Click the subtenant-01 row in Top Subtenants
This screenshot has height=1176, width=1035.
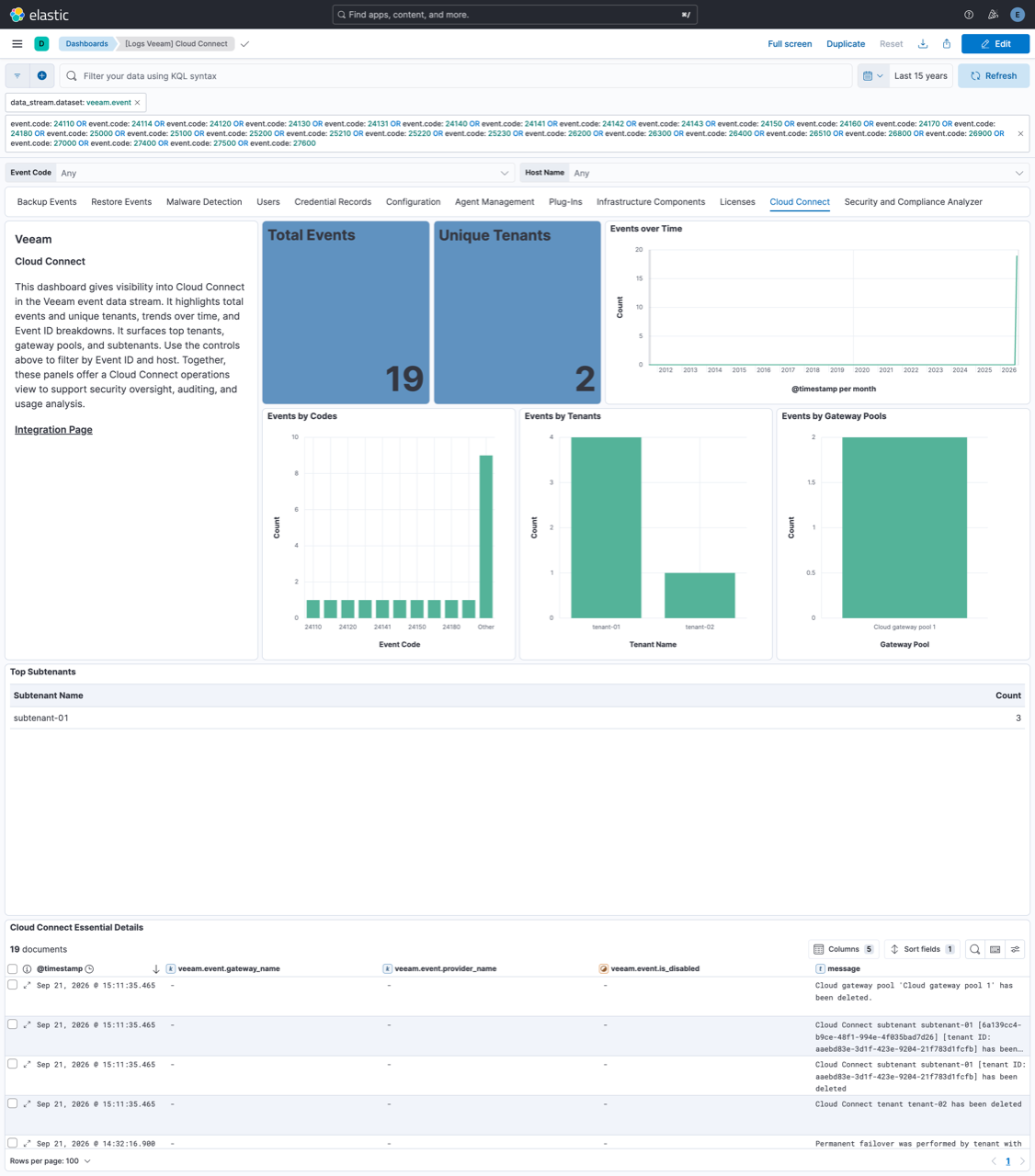[x=517, y=718]
